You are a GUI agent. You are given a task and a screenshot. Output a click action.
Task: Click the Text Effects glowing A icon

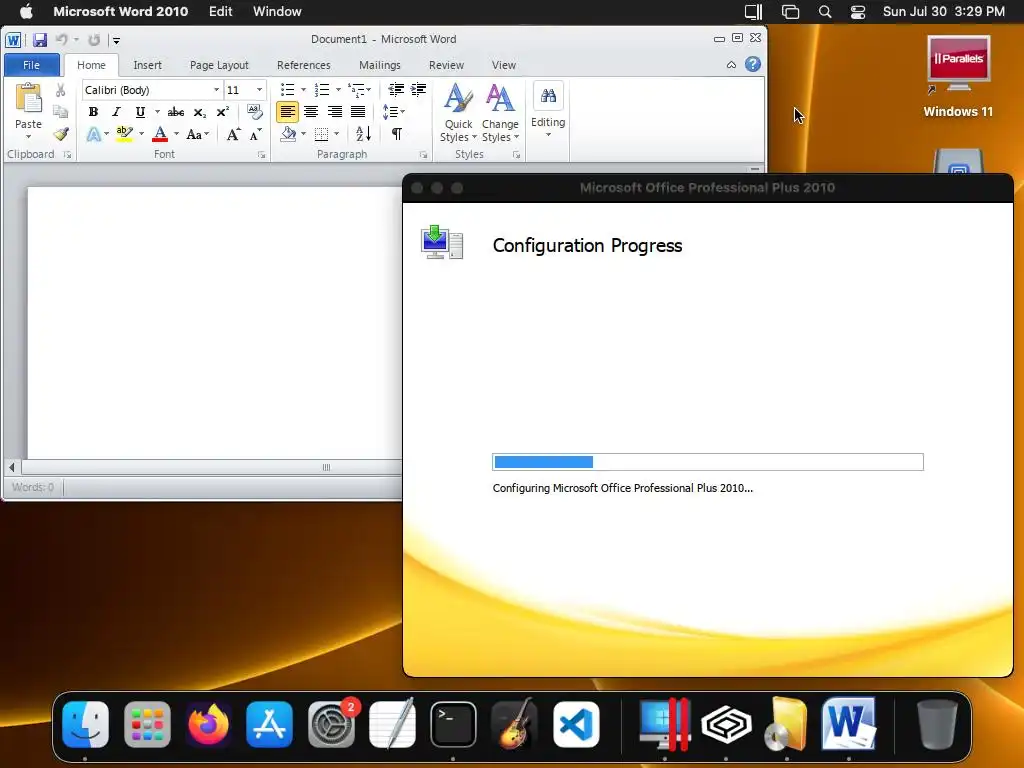94,135
